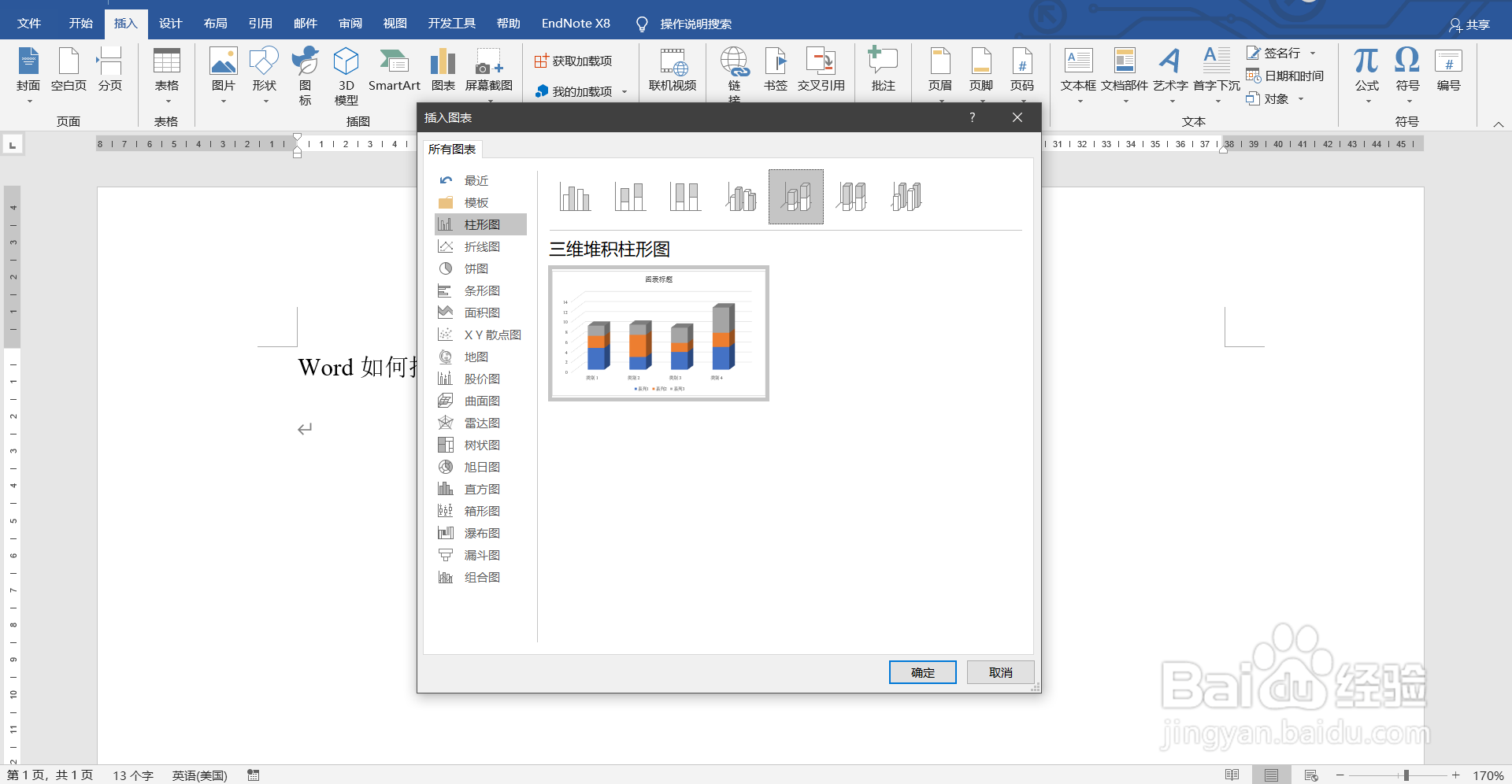Select the 3-D column subtype icon
This screenshot has width=1512, height=784.
[906, 197]
